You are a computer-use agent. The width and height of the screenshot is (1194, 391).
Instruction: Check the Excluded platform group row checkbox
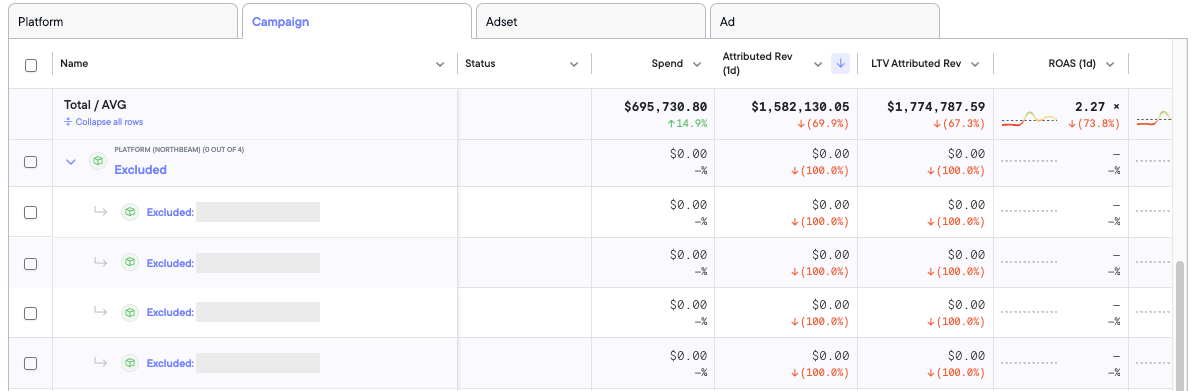[31, 162]
